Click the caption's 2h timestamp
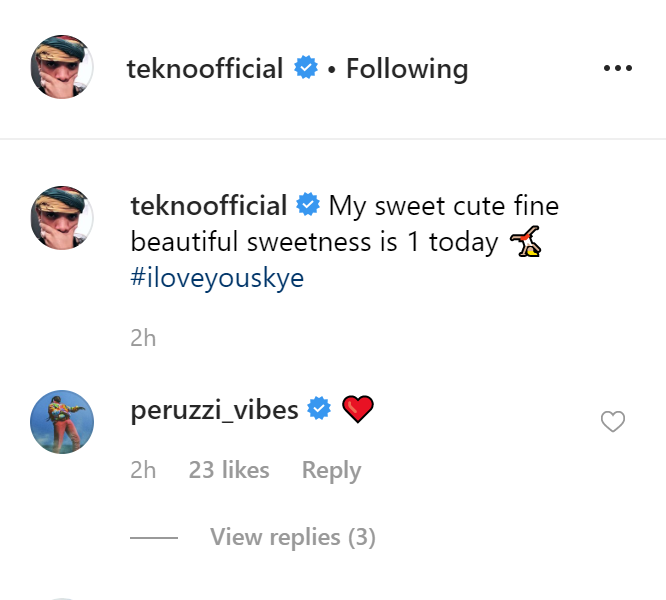 point(143,338)
